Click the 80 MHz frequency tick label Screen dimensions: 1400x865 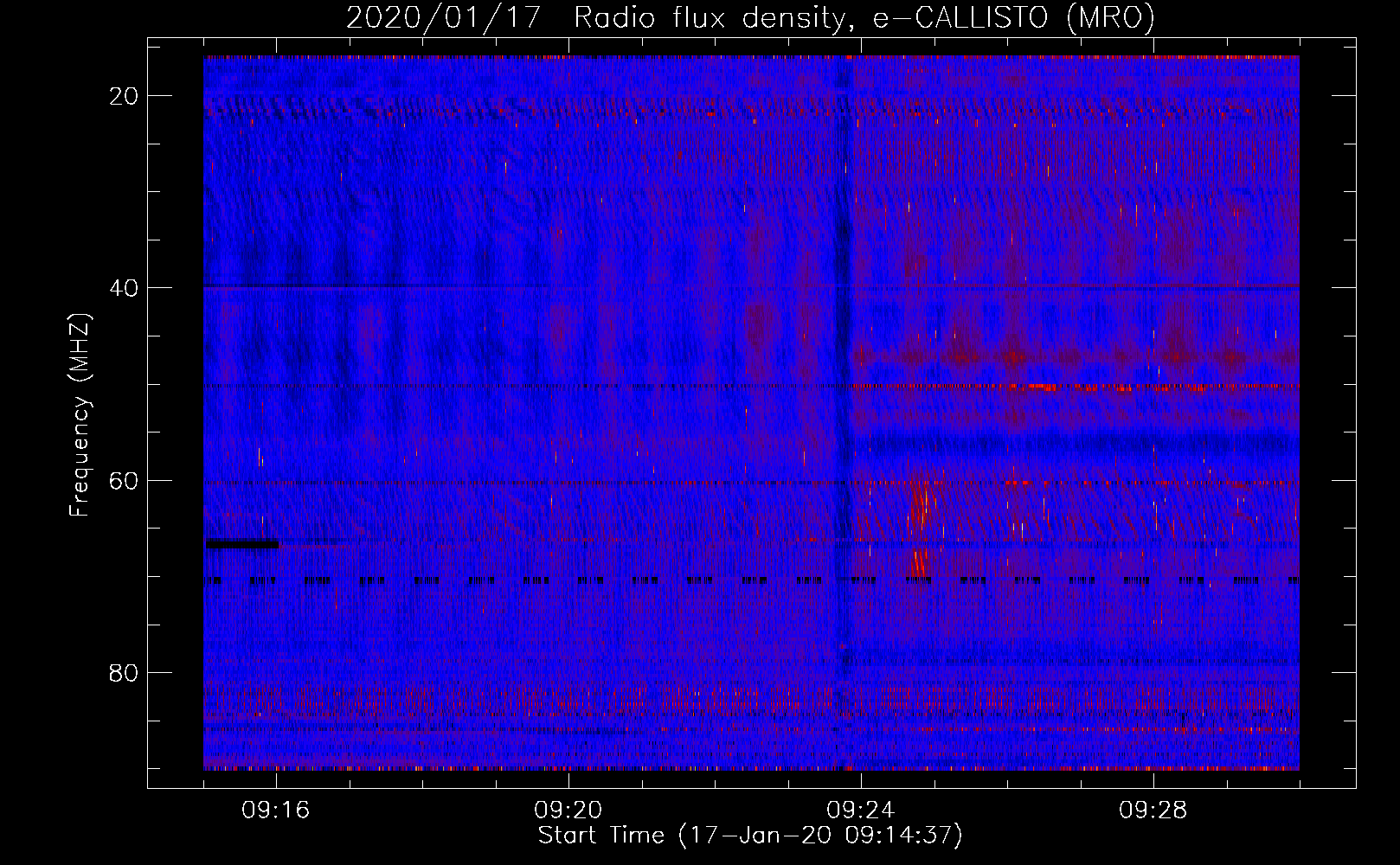point(125,672)
